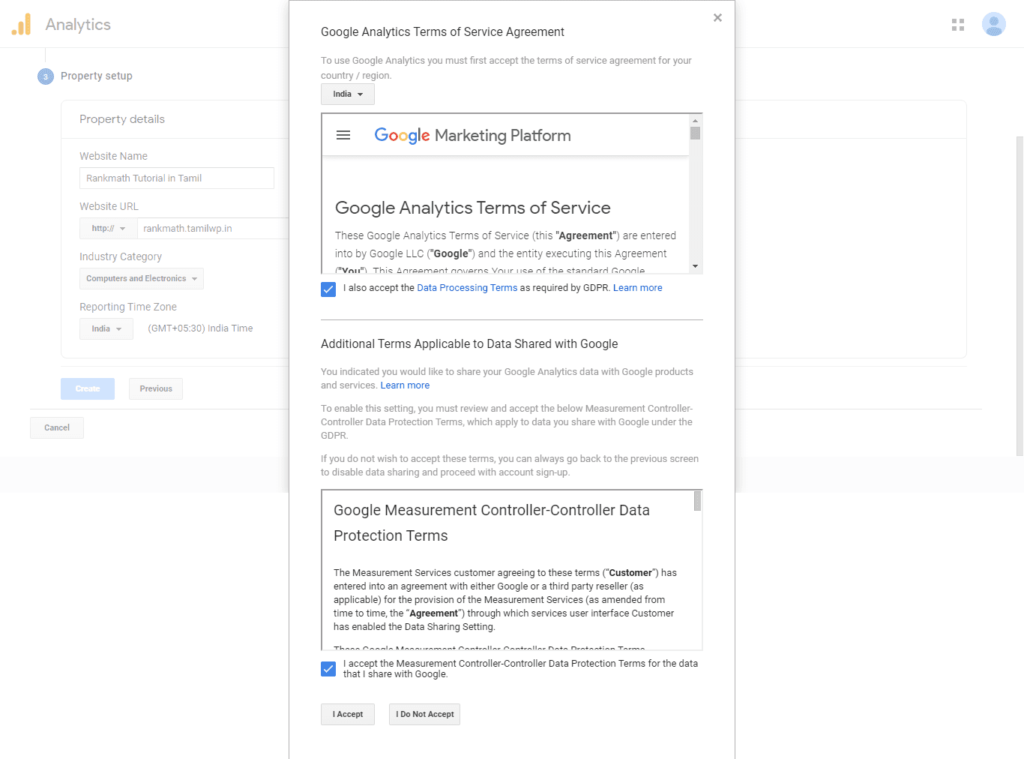Open the hamburger menu in Marketing Platform

click(x=343, y=135)
